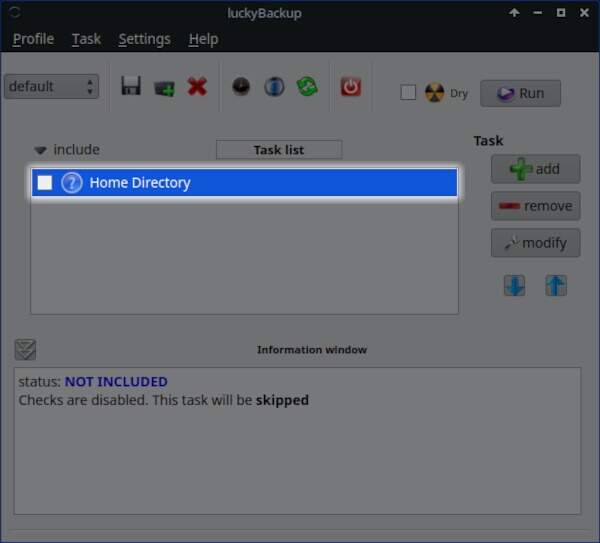Image resolution: width=600 pixels, height=543 pixels.
Task: Click the window menu icon in title bar
Action: 15,13
